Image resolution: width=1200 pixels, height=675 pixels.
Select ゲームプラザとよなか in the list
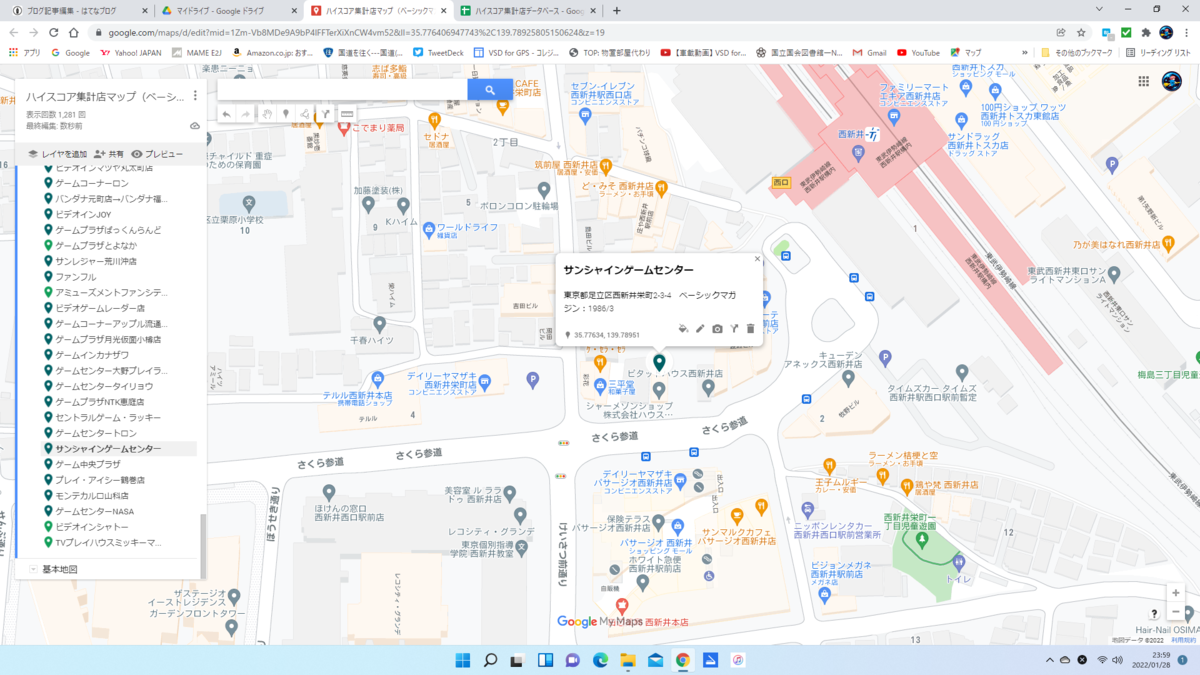click(x=96, y=245)
